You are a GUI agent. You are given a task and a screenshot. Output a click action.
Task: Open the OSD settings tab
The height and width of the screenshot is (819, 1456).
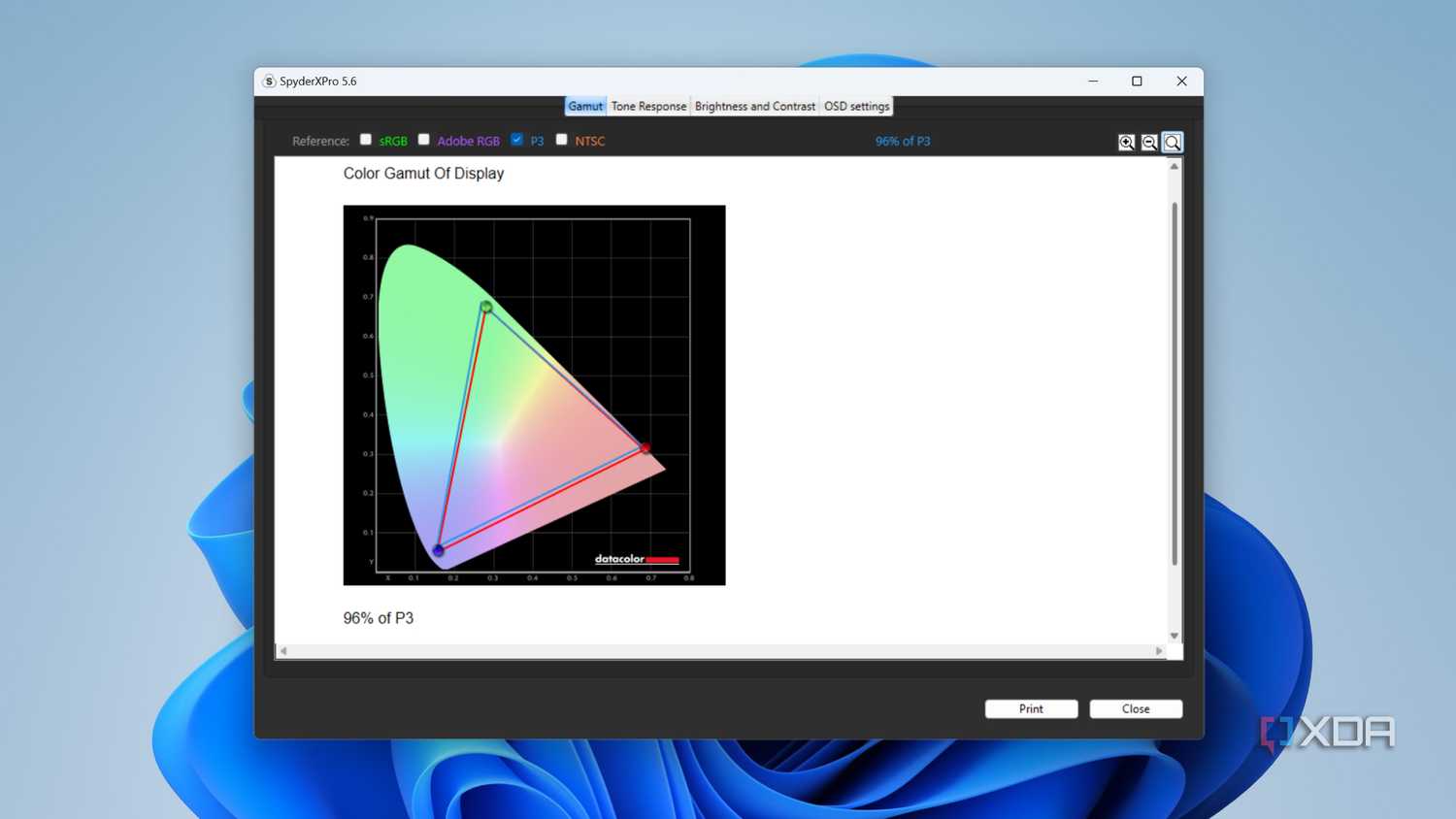coord(857,107)
